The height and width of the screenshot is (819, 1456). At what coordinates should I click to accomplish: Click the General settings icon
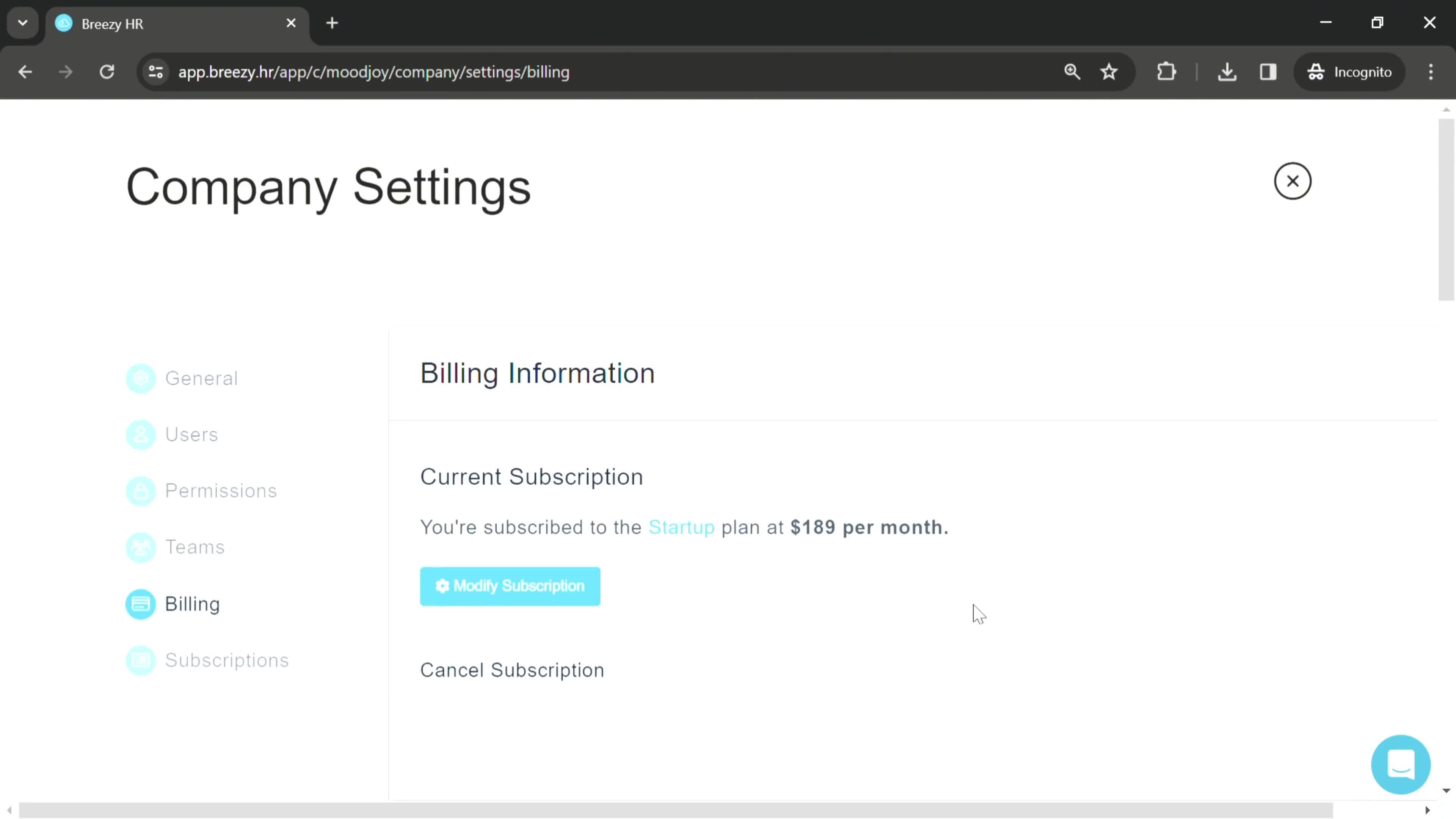141,378
